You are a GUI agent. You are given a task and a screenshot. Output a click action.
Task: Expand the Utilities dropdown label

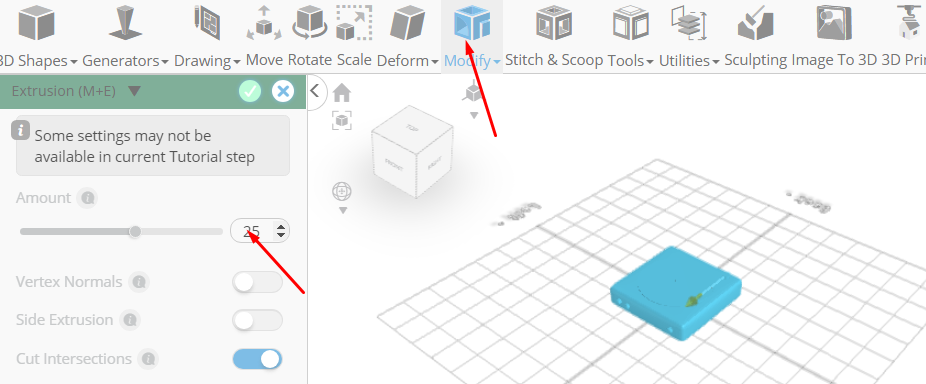coord(689,60)
